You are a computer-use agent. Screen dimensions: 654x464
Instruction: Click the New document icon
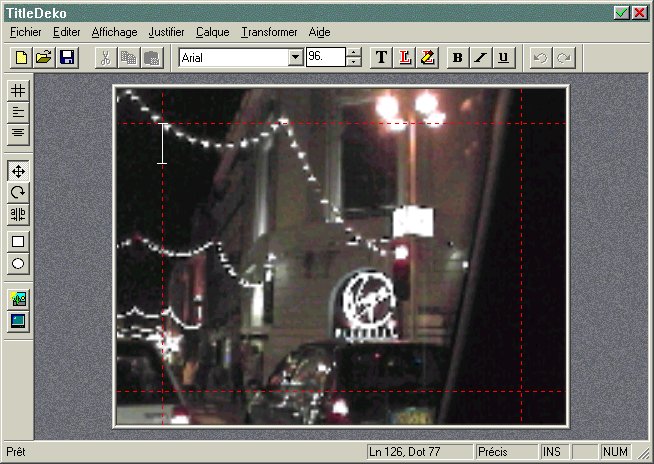coord(21,57)
